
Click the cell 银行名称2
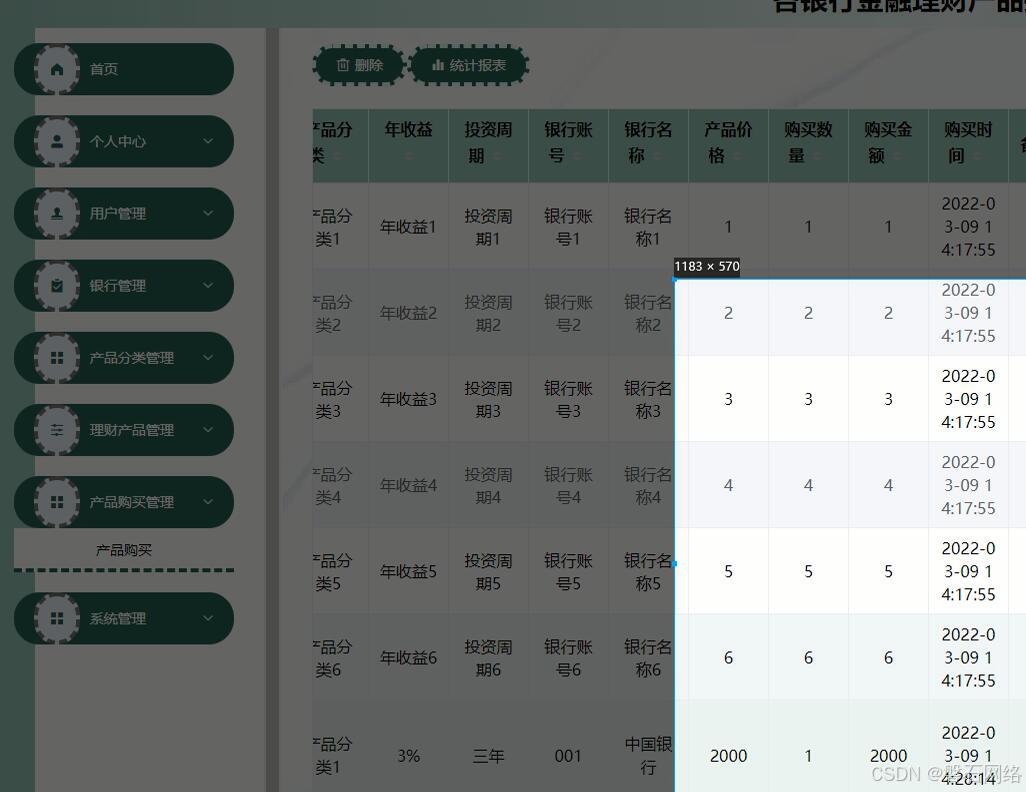(x=648, y=314)
